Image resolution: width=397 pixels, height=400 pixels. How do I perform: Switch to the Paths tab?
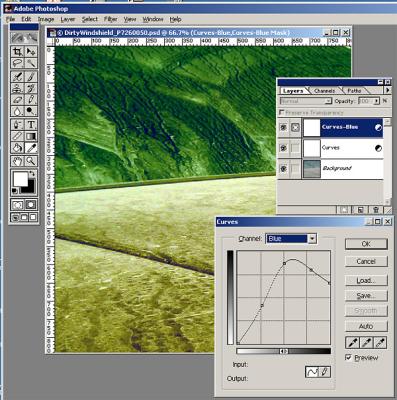tap(354, 91)
